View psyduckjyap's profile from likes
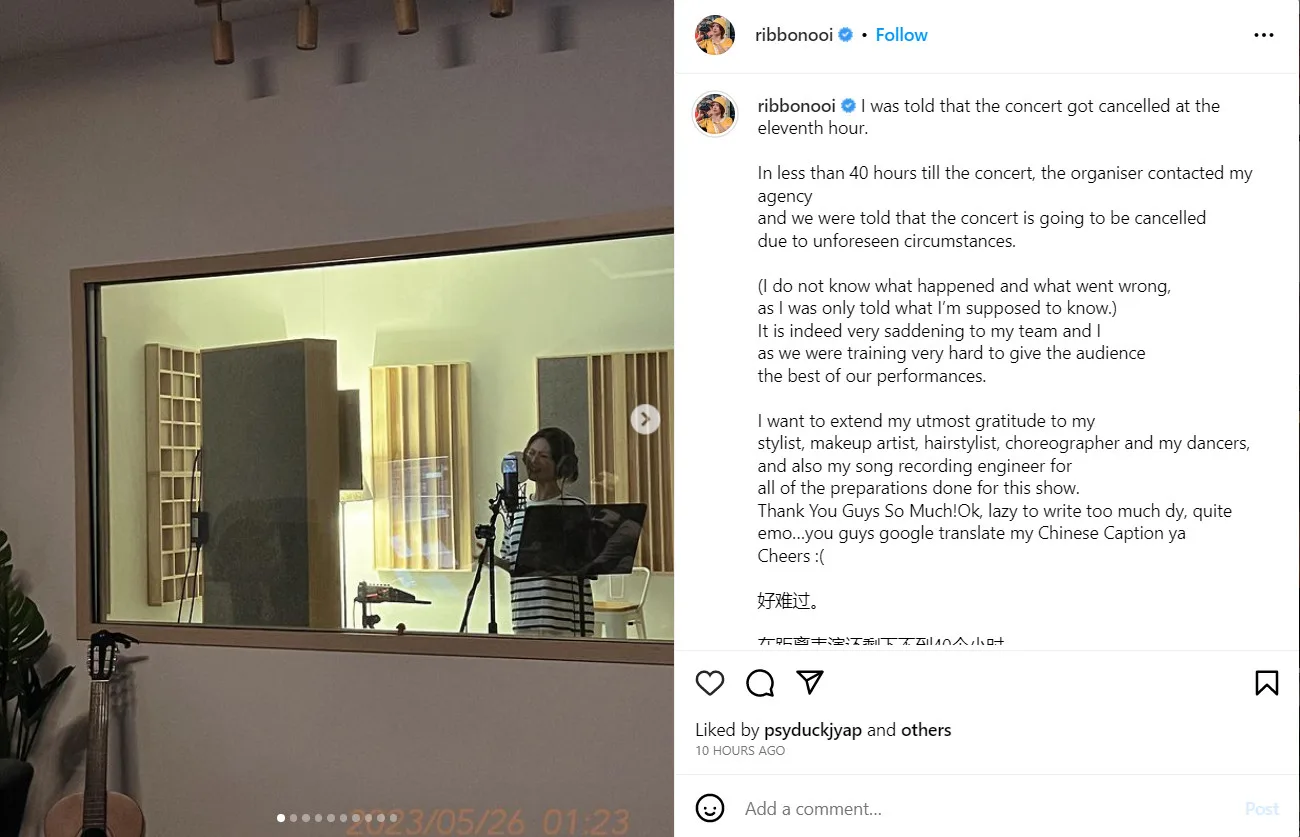 [x=813, y=730]
